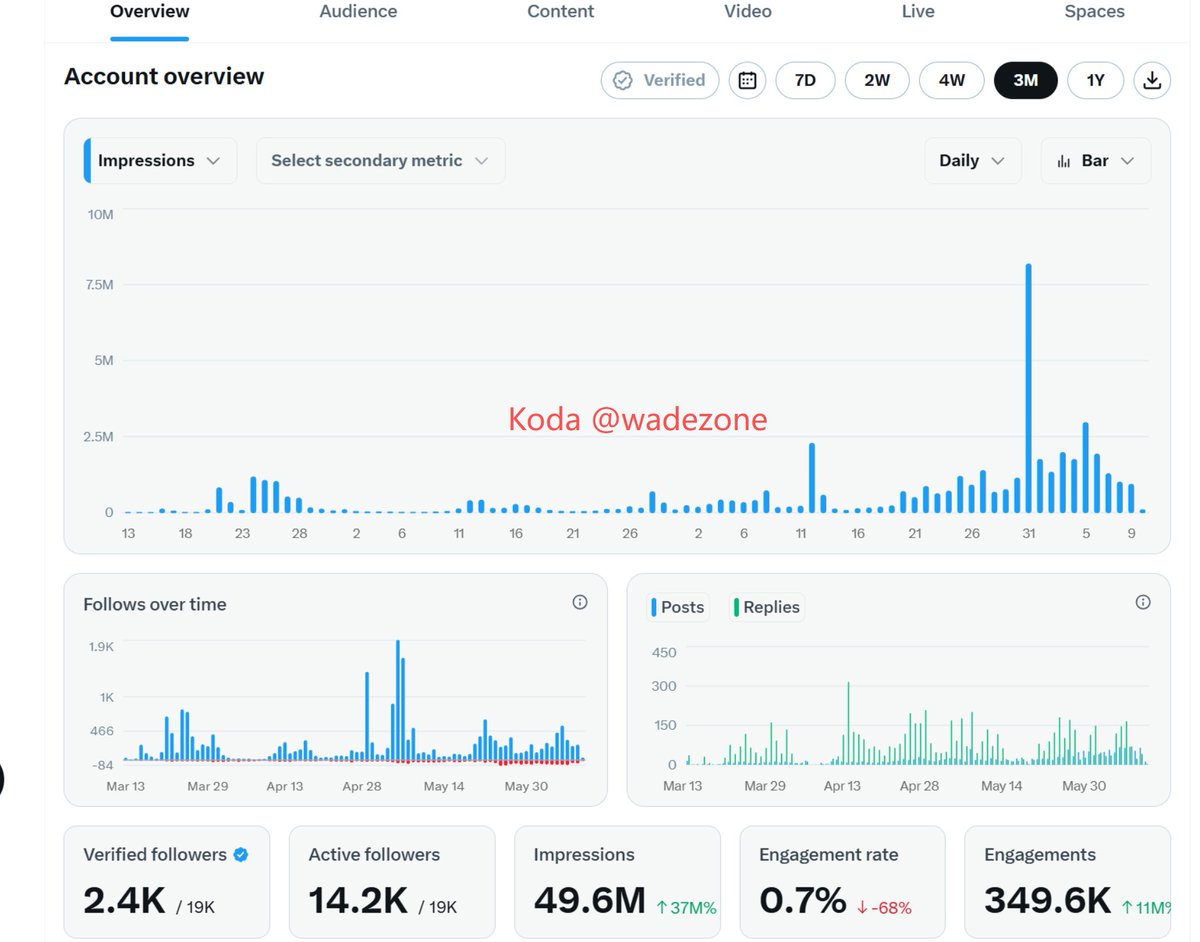Viewport: 1200px width, 942px height.
Task: Toggle the Posts series in chart legend
Action: click(678, 607)
